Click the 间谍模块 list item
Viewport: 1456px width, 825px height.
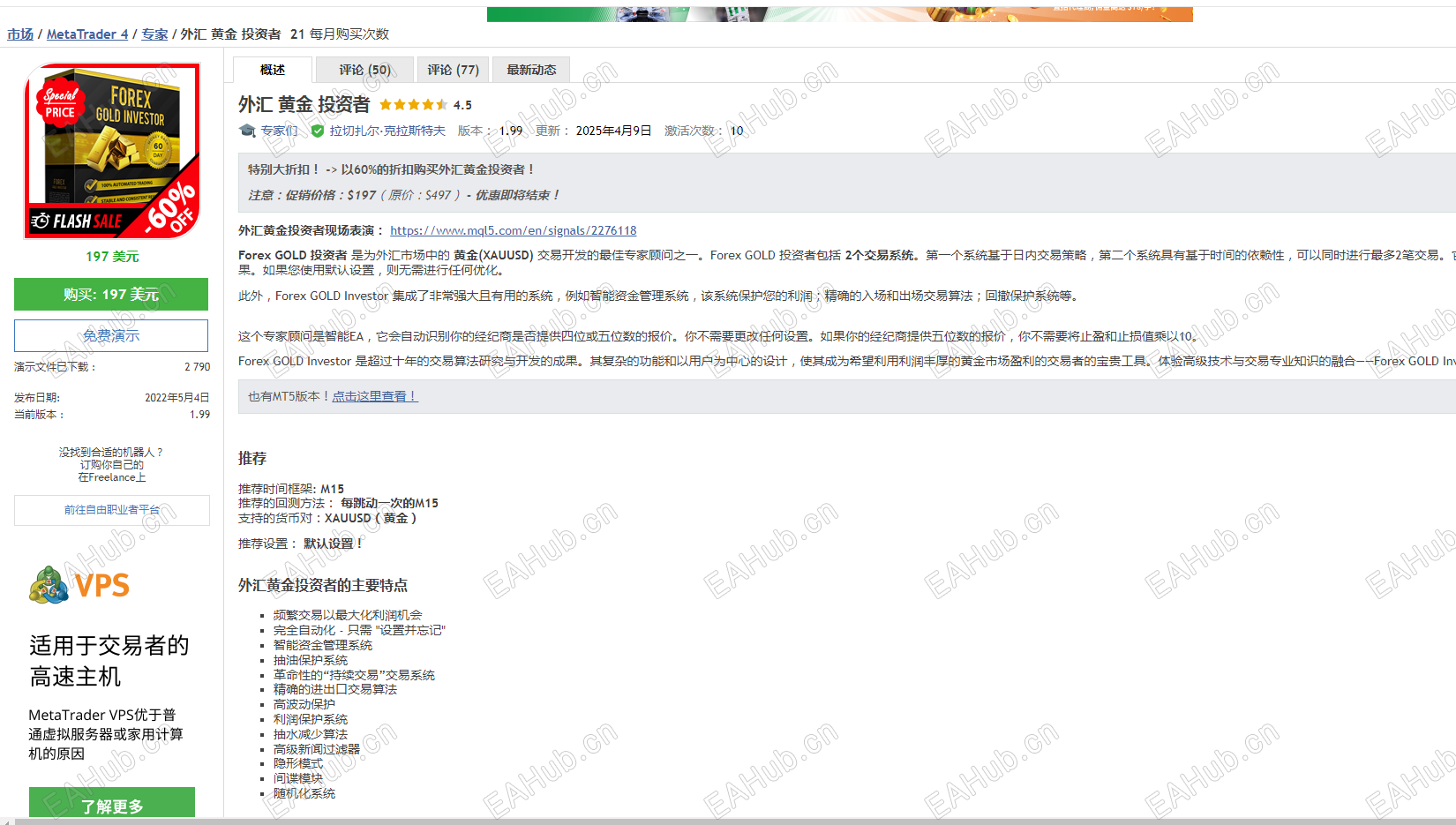pyautogui.click(x=298, y=778)
